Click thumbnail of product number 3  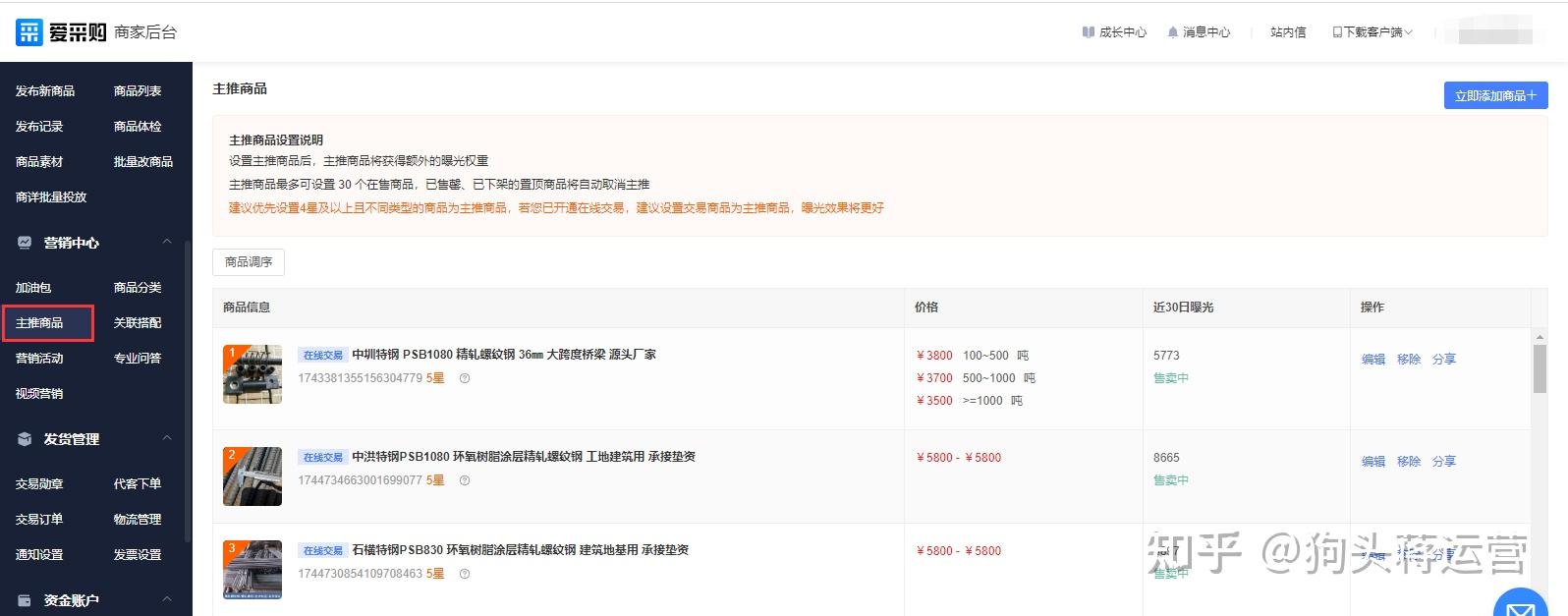coord(252,570)
